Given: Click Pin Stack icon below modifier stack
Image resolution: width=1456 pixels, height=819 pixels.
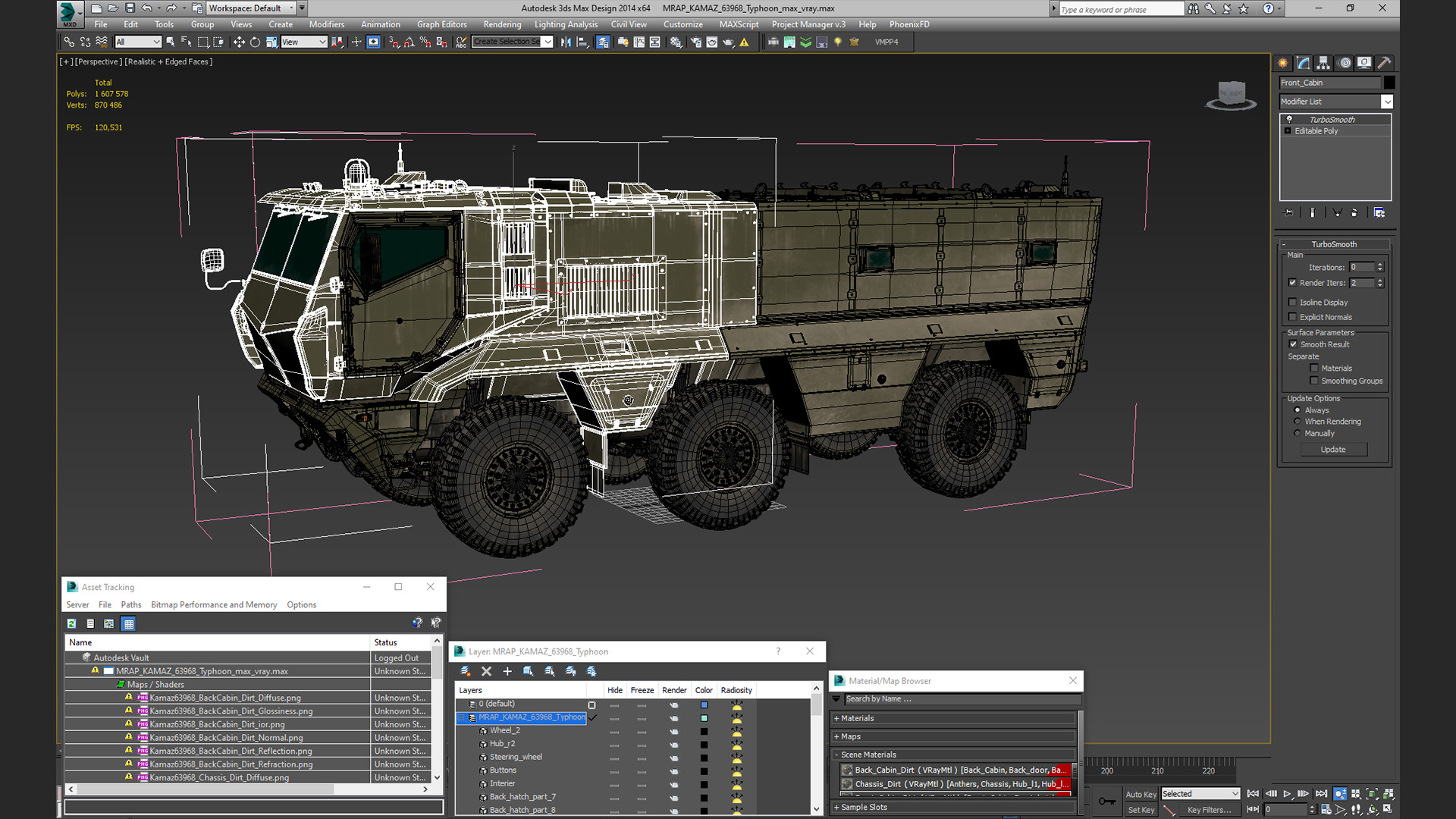Looking at the screenshot, I should [1288, 213].
